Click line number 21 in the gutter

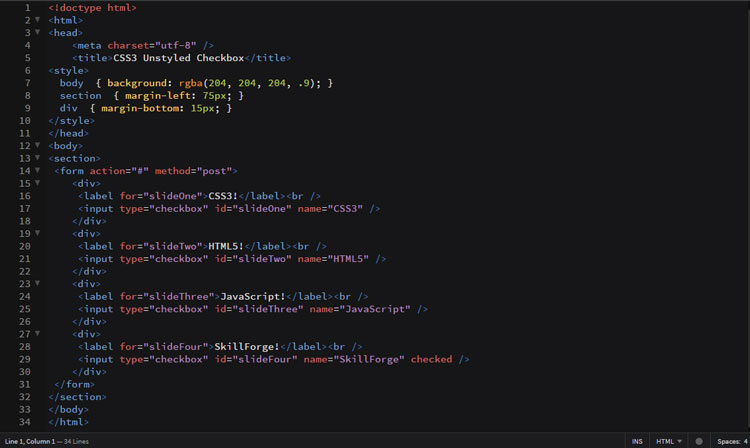pos(25,259)
